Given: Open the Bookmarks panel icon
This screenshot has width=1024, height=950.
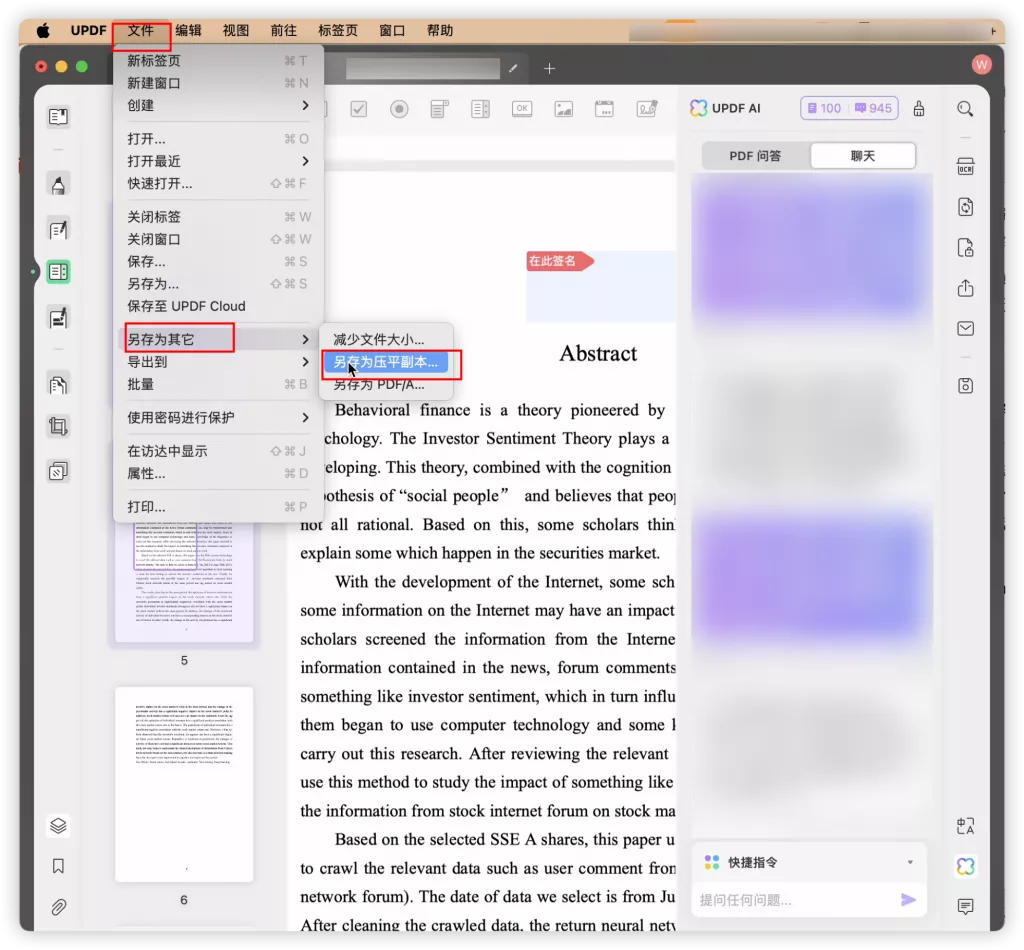Looking at the screenshot, I should point(58,866).
